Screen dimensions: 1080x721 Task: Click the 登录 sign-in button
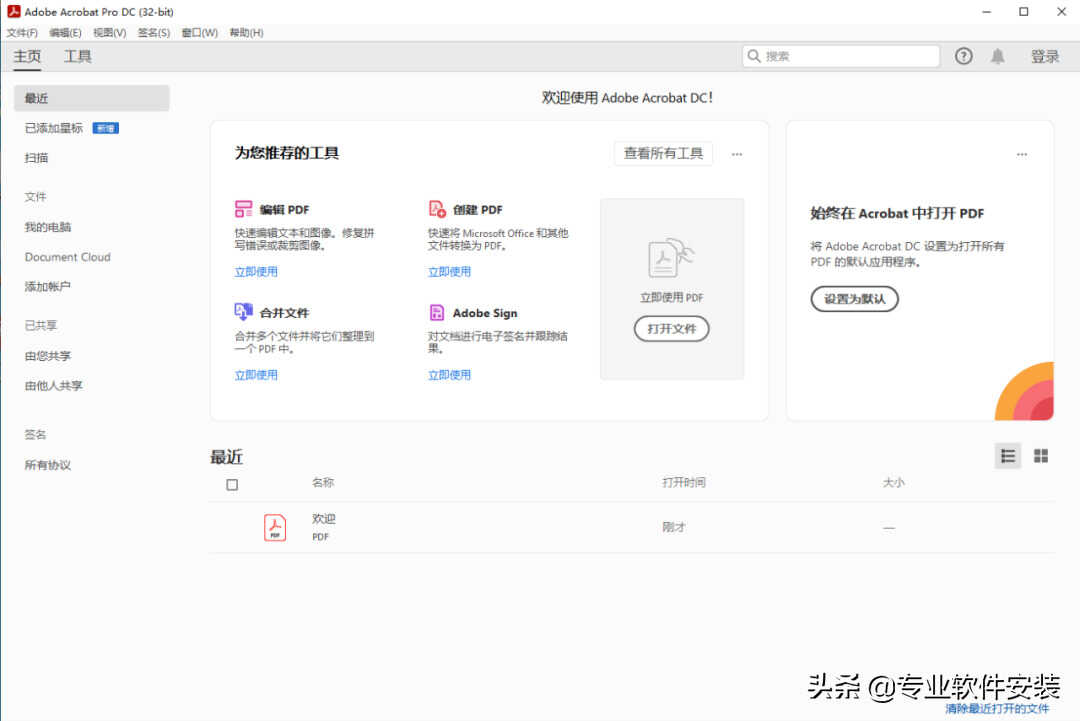click(x=1045, y=56)
